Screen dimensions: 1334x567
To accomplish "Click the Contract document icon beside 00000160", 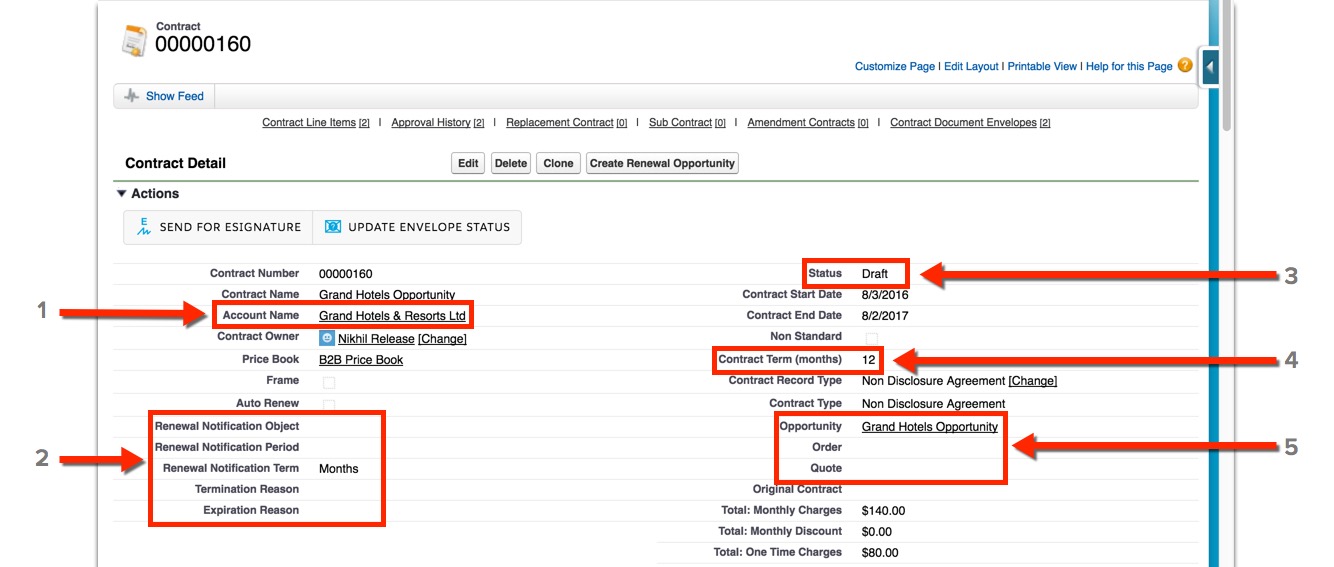I will click(133, 41).
